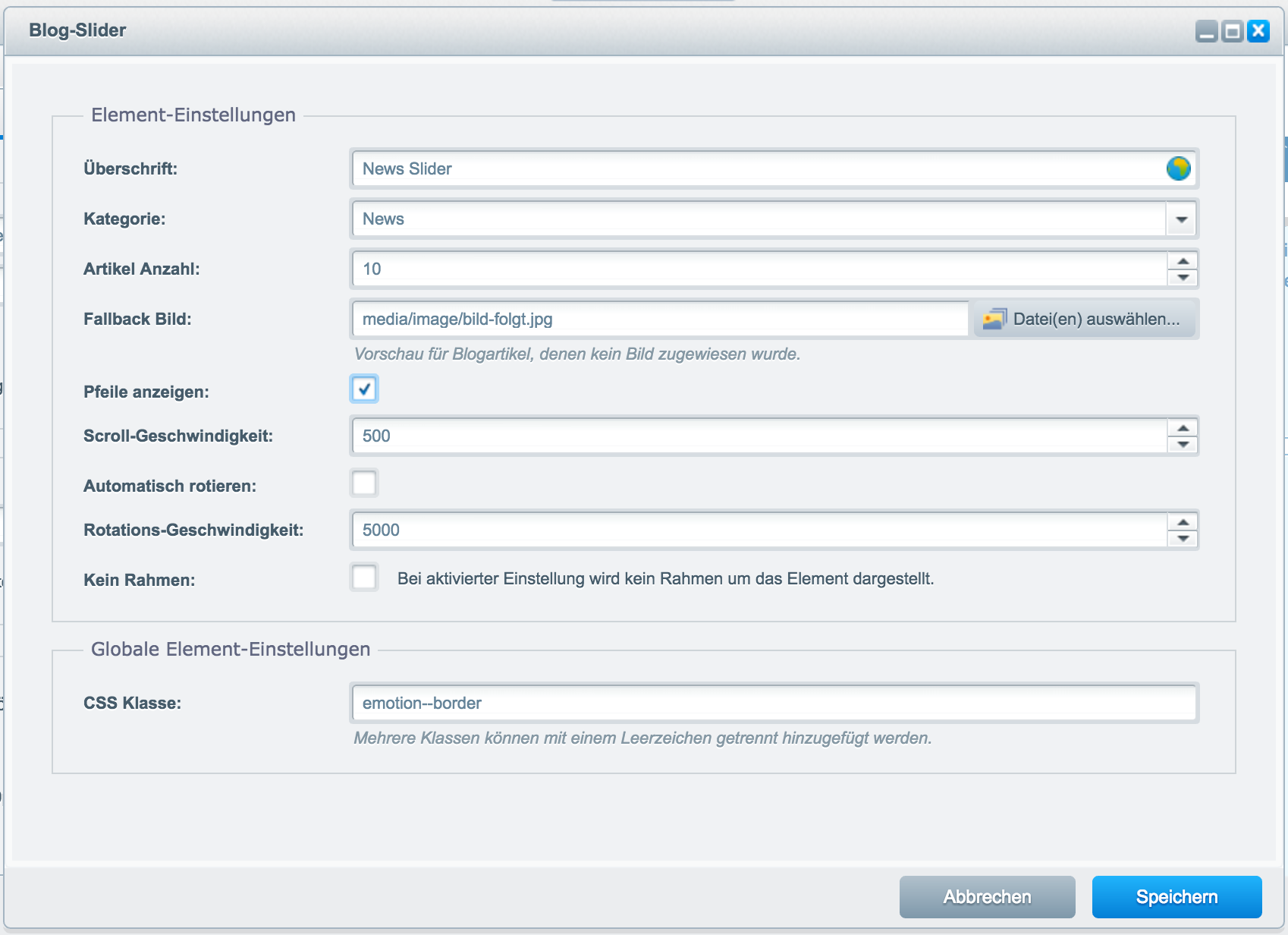Focus the Scroll-Geschwindigkeit field with 500
1288x935 pixels.
coord(759,436)
